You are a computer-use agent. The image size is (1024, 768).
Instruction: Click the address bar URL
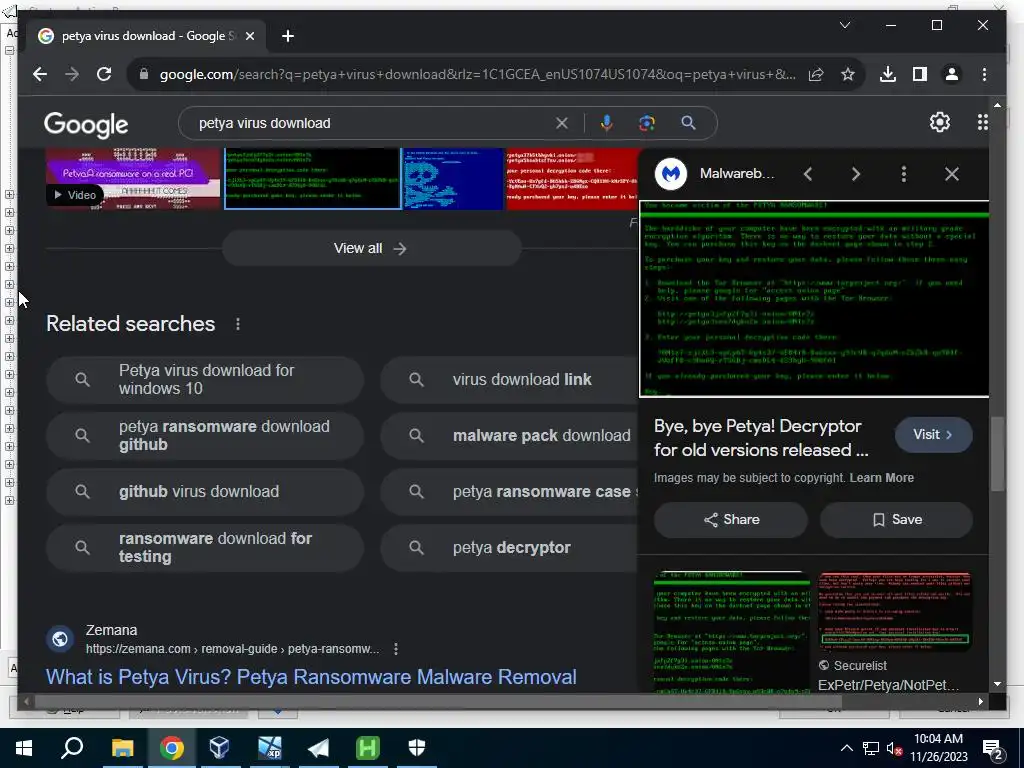(477, 74)
